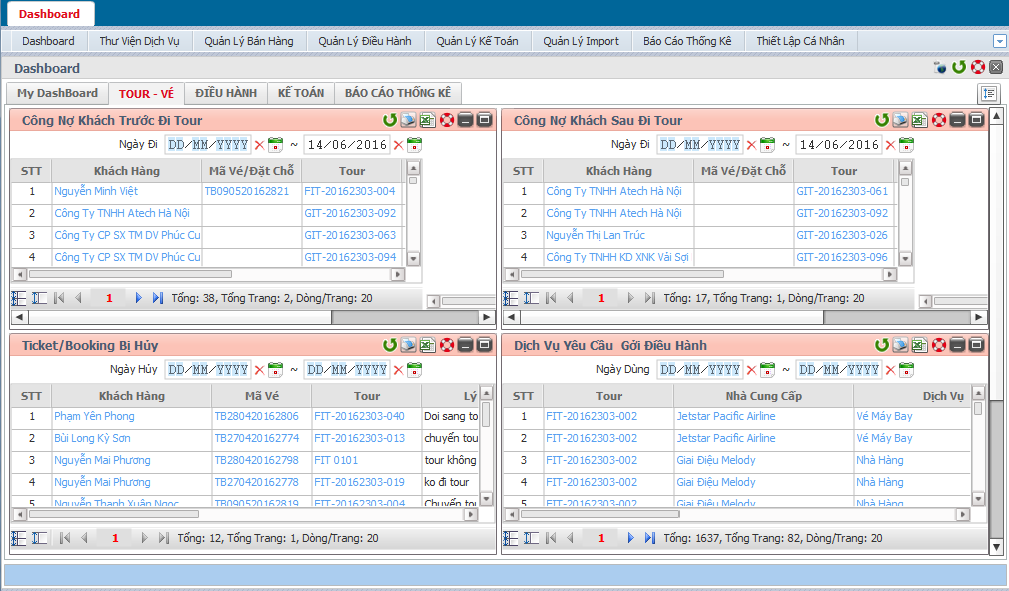Collapse the Ticket/Booking Bị Hủy panel
Viewport: 1009px width, 591px height.
click(466, 345)
